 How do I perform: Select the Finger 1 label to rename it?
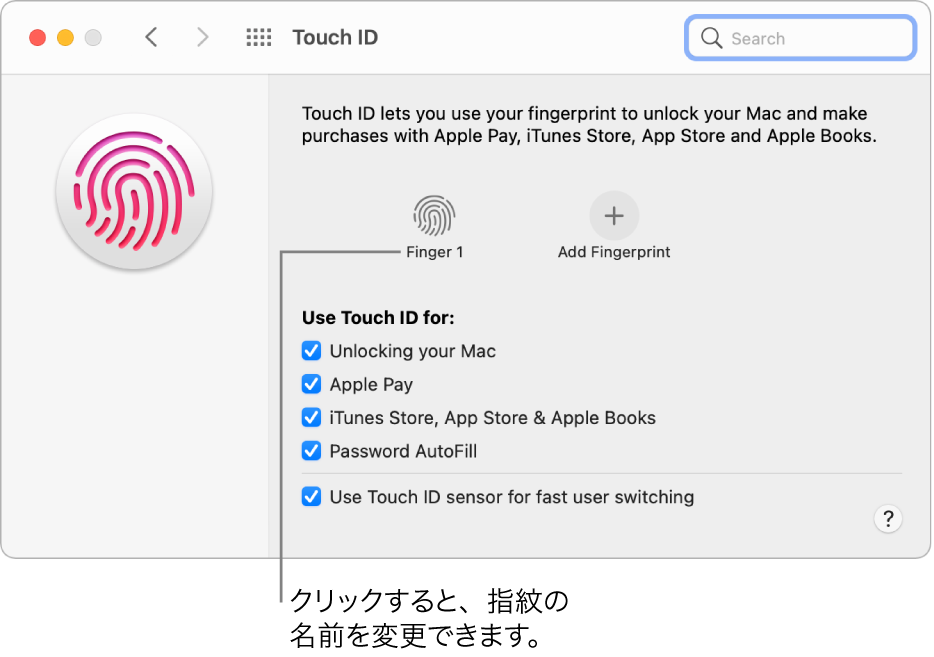point(434,251)
